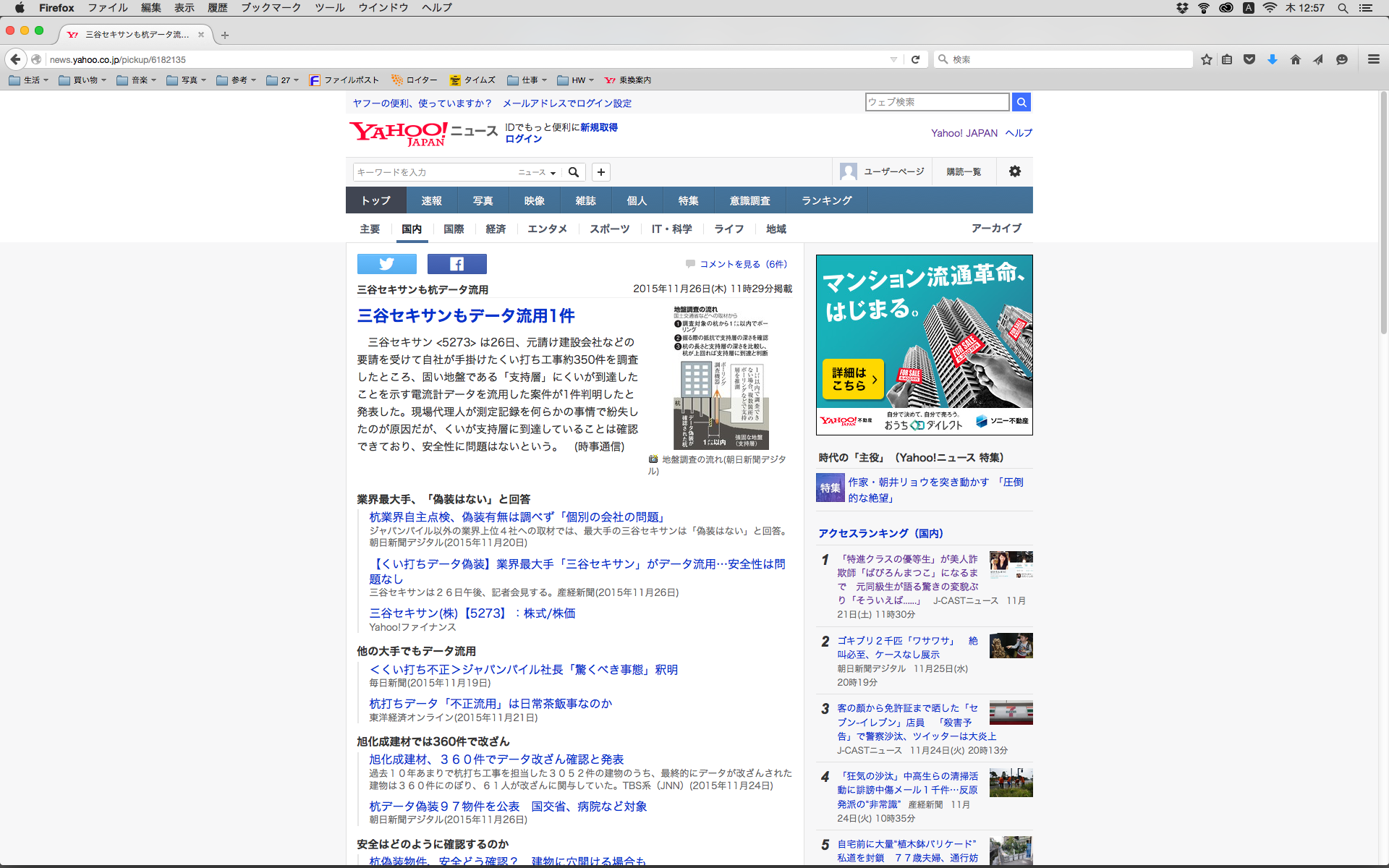The height and width of the screenshot is (868, 1389).
Task: Click the blue web search magnifier button
Action: tap(1021, 102)
